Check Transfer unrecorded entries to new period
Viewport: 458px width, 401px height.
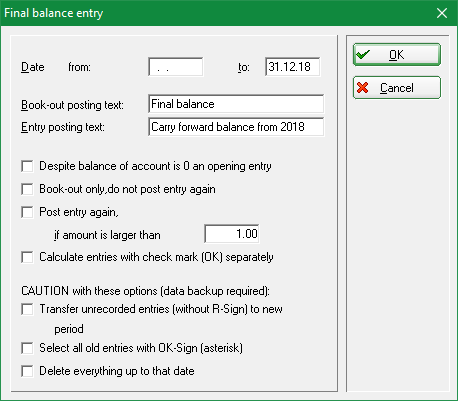point(27,309)
